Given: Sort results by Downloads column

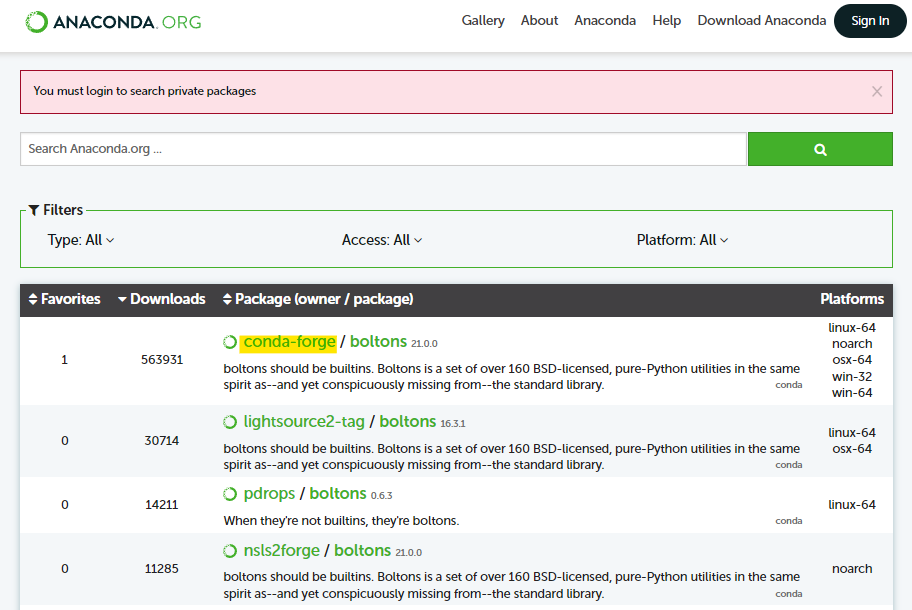Looking at the screenshot, I should pyautogui.click(x=162, y=299).
